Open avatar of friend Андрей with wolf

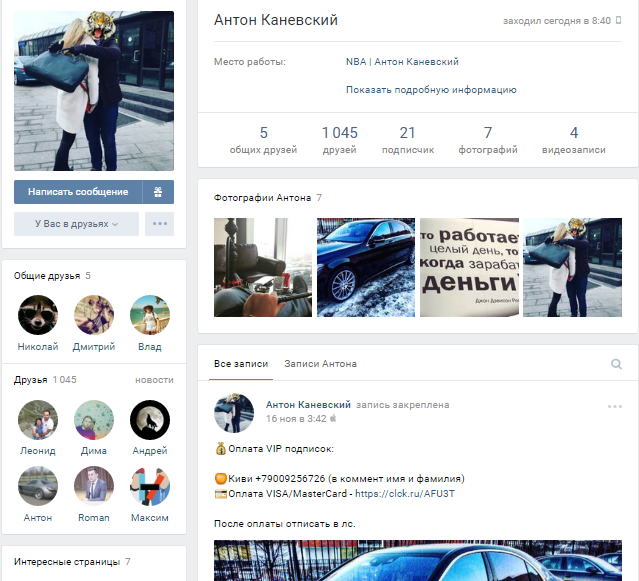click(x=150, y=420)
